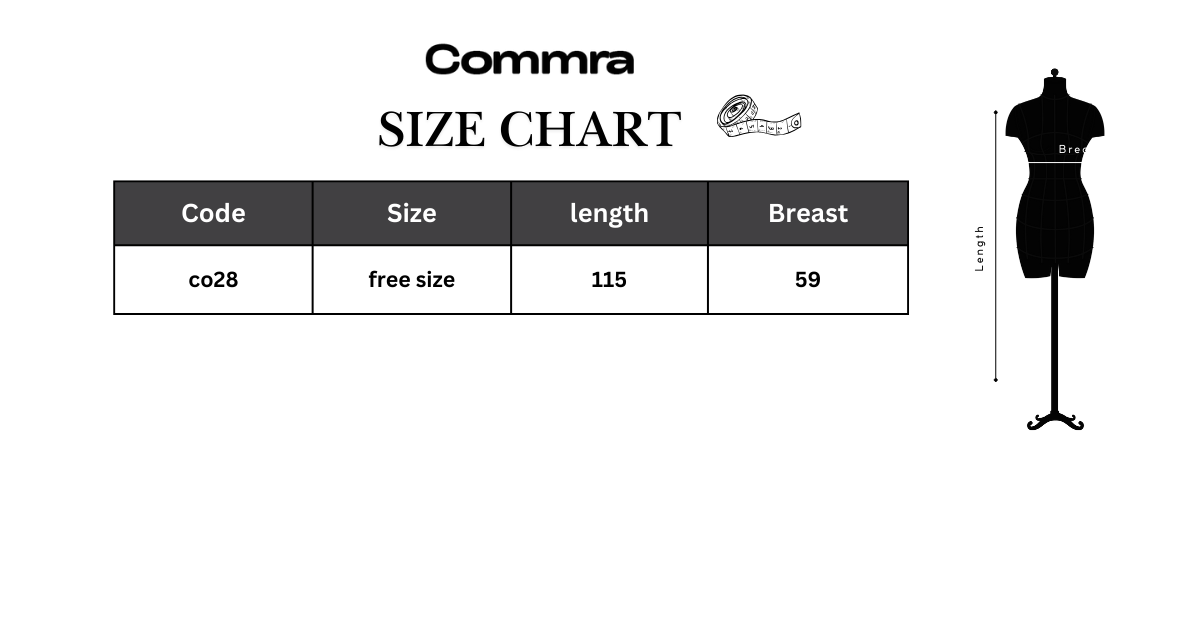Click the vertical Length label beside mannequin
This screenshot has height=630, width=1200.
pyautogui.click(x=980, y=248)
